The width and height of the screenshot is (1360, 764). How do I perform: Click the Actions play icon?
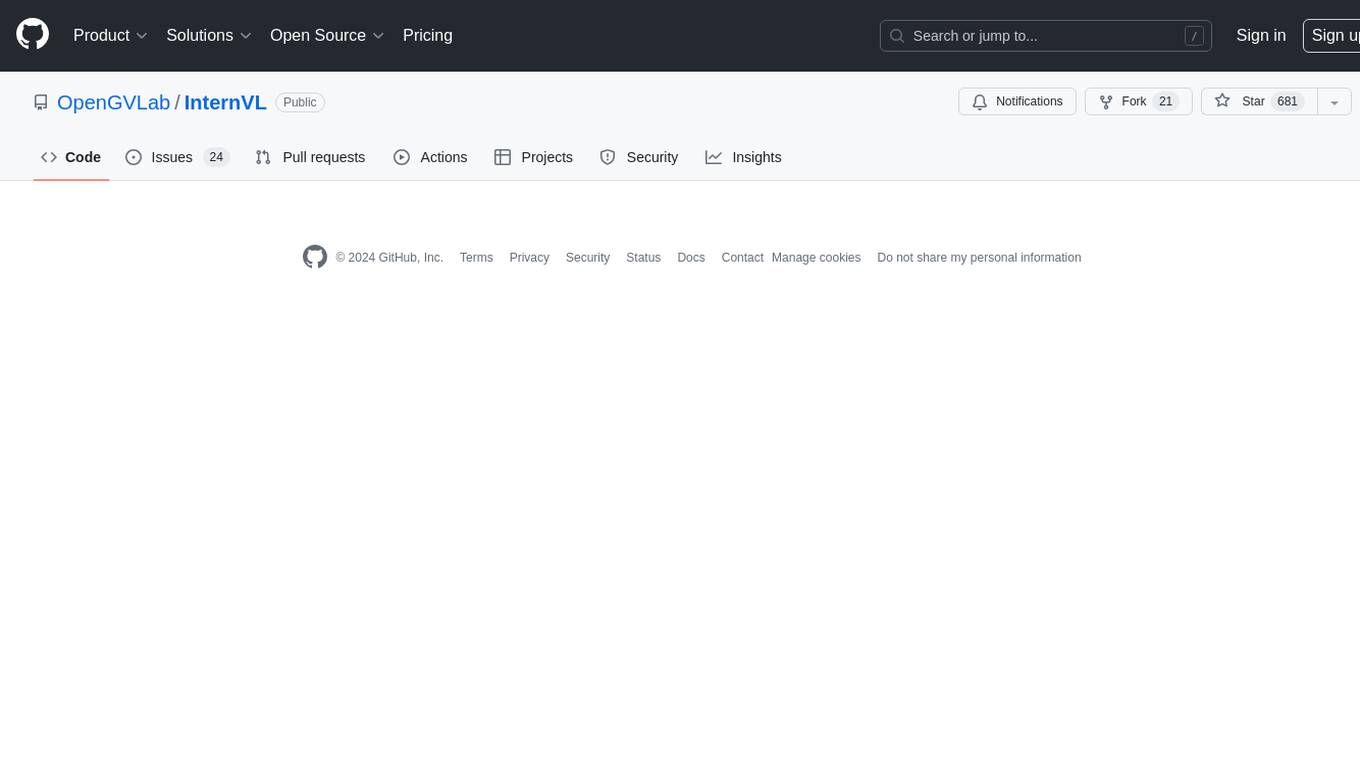pos(402,157)
